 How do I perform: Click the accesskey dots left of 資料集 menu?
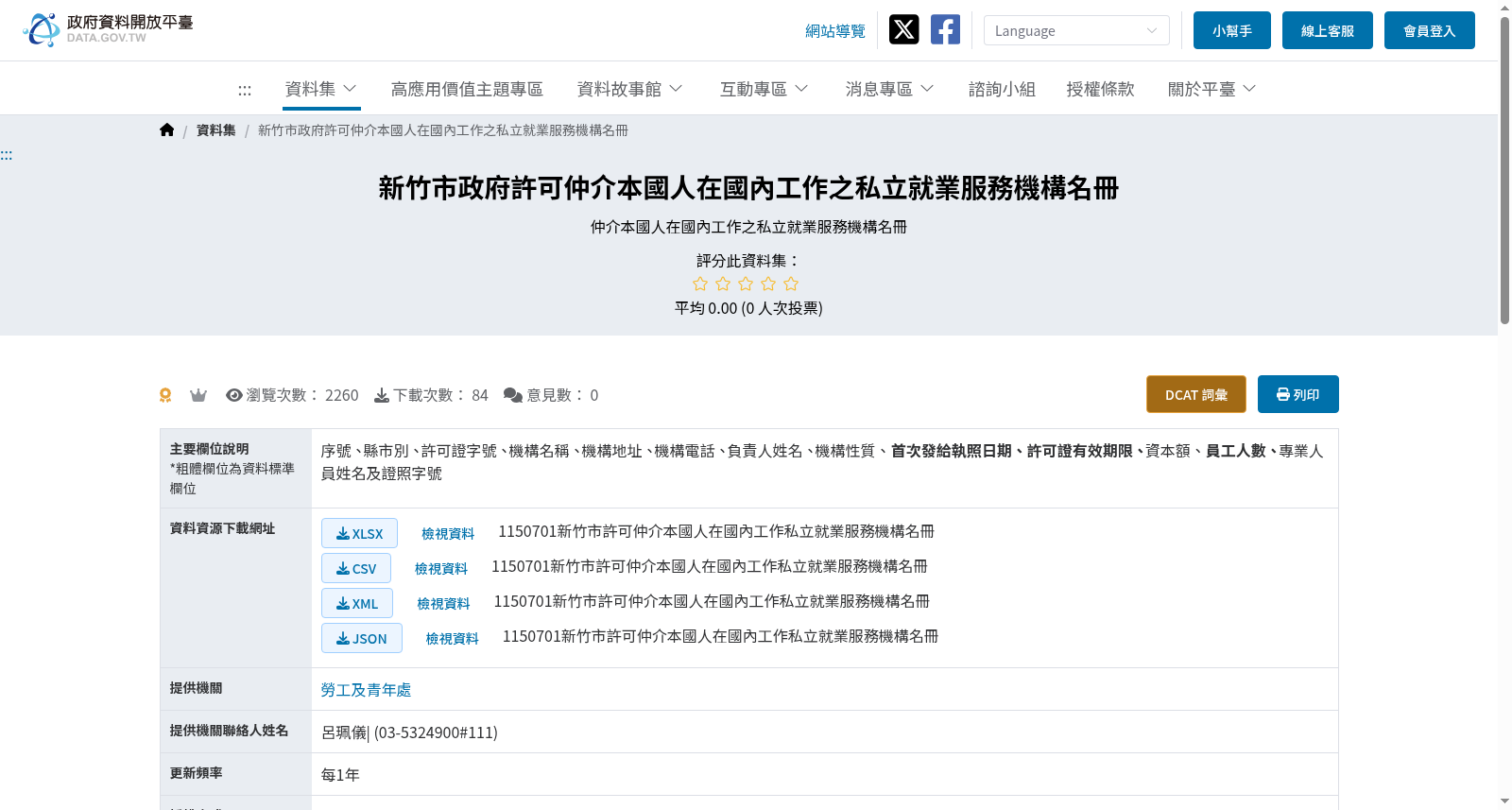coord(245,91)
